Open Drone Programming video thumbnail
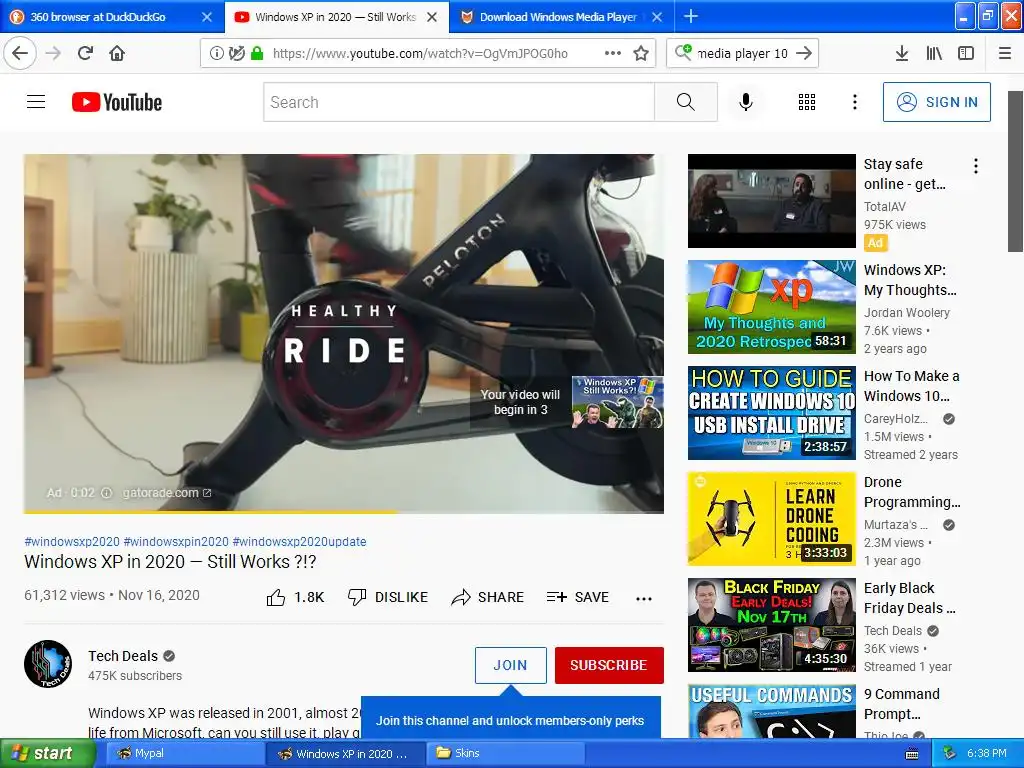This screenshot has height=768, width=1024. (x=771, y=519)
